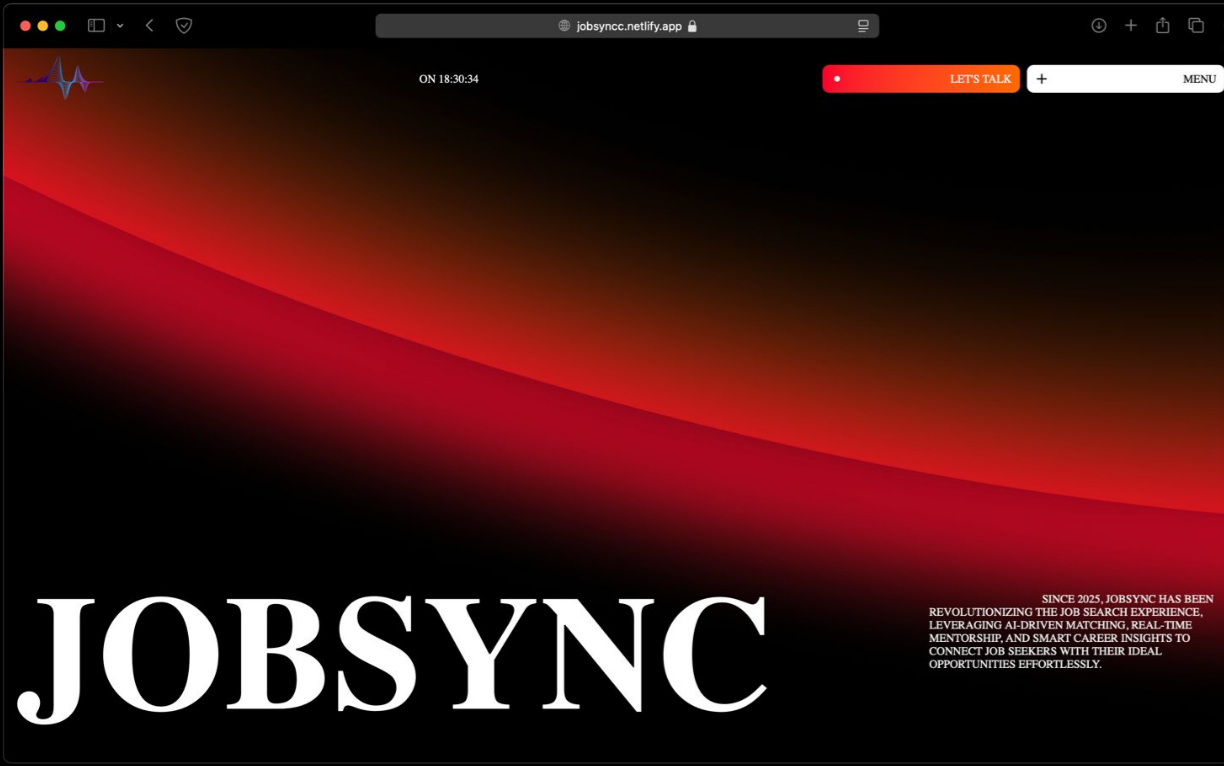Go back to previous page

[x=149, y=25]
